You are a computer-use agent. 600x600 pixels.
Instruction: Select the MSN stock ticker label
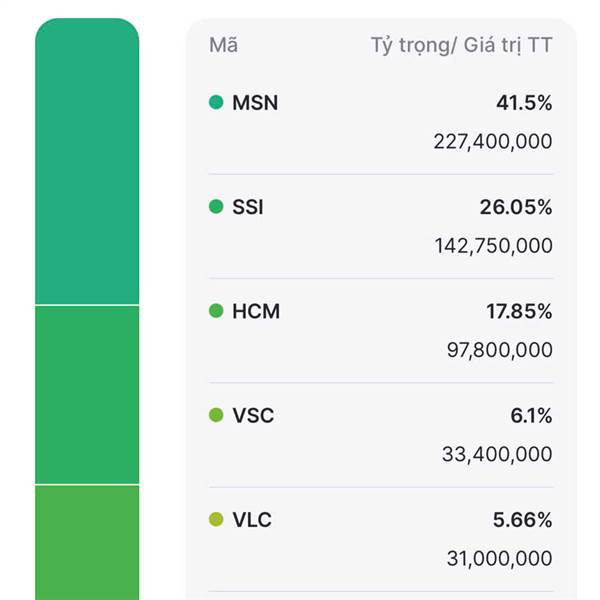(255, 103)
